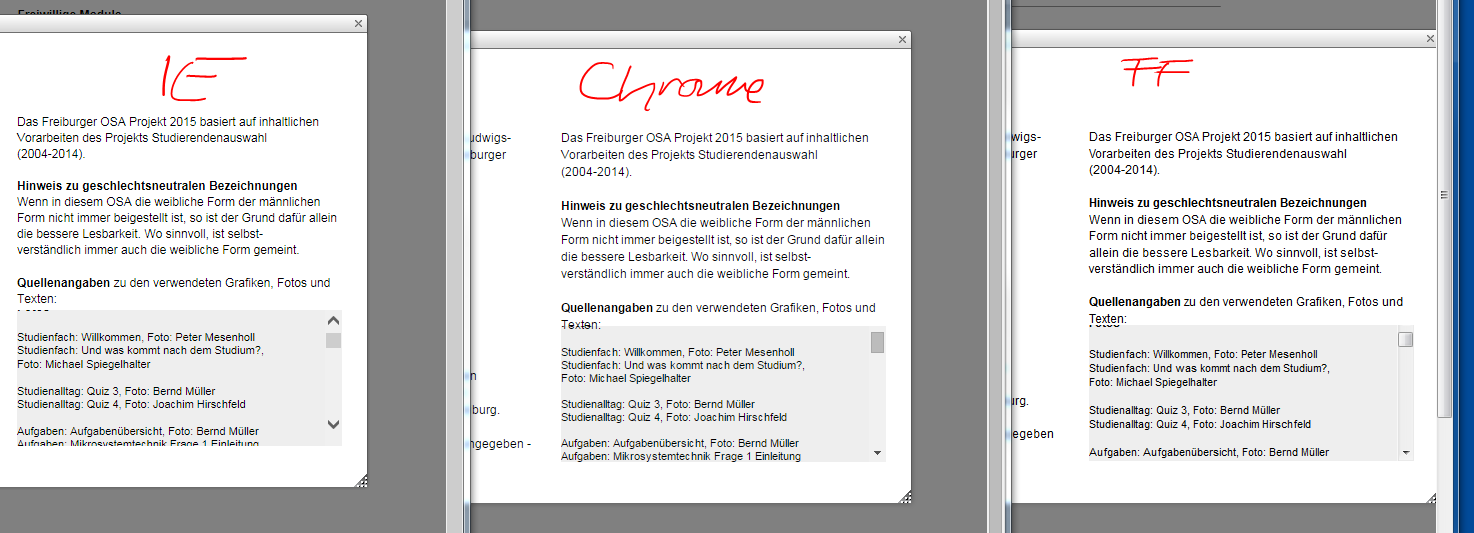Viewport: 1474px width, 533px height.
Task: Click 'Studienalltag: Quiz 4, Foto: Joachim Hirschfeld' in FF list
Action: [x=1200, y=424]
